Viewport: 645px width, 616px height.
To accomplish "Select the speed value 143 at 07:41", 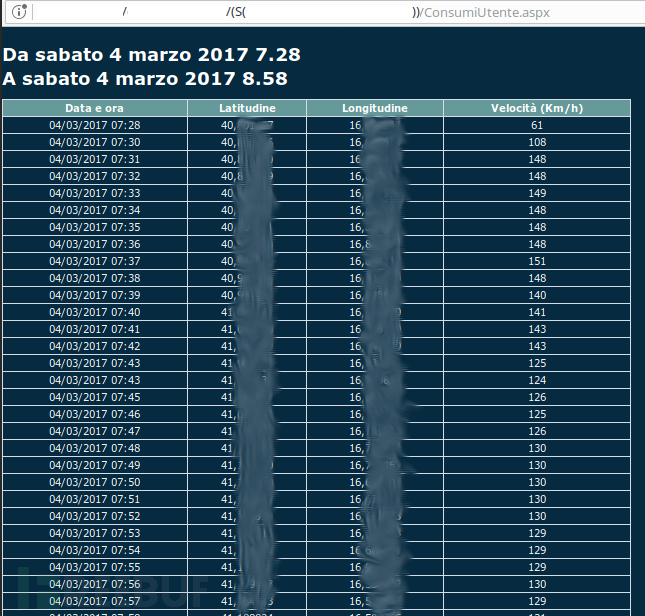I will [x=537, y=329].
